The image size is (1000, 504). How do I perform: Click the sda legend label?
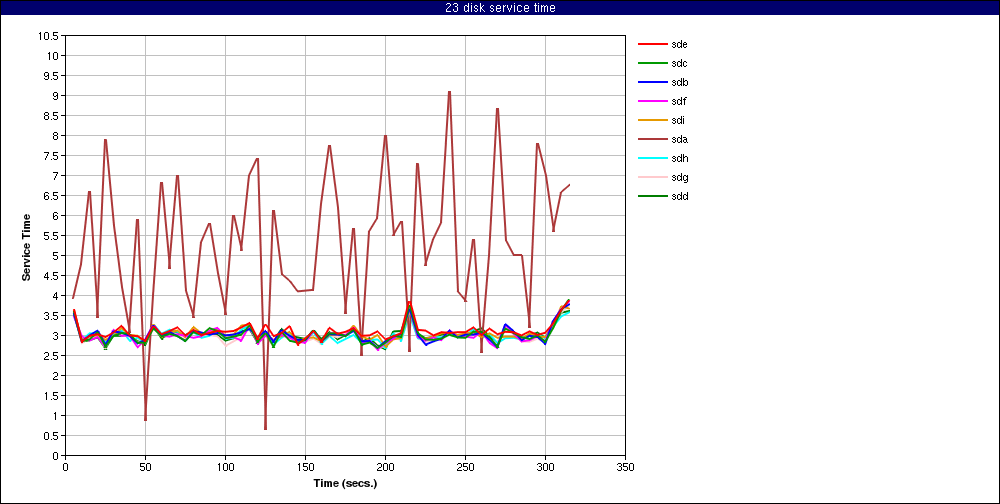click(x=679, y=139)
